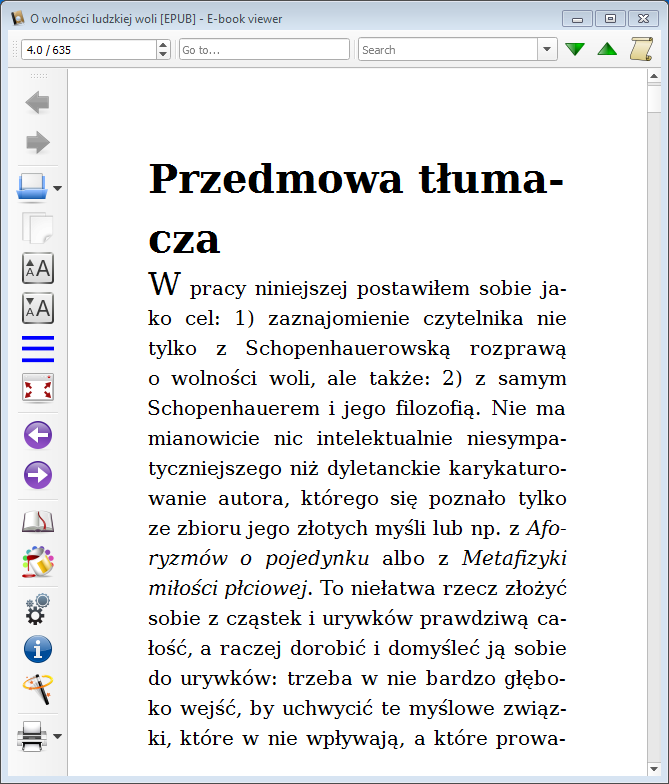Screen dimensions: 669x784
Task: Click the Search text box
Action: 448,50
